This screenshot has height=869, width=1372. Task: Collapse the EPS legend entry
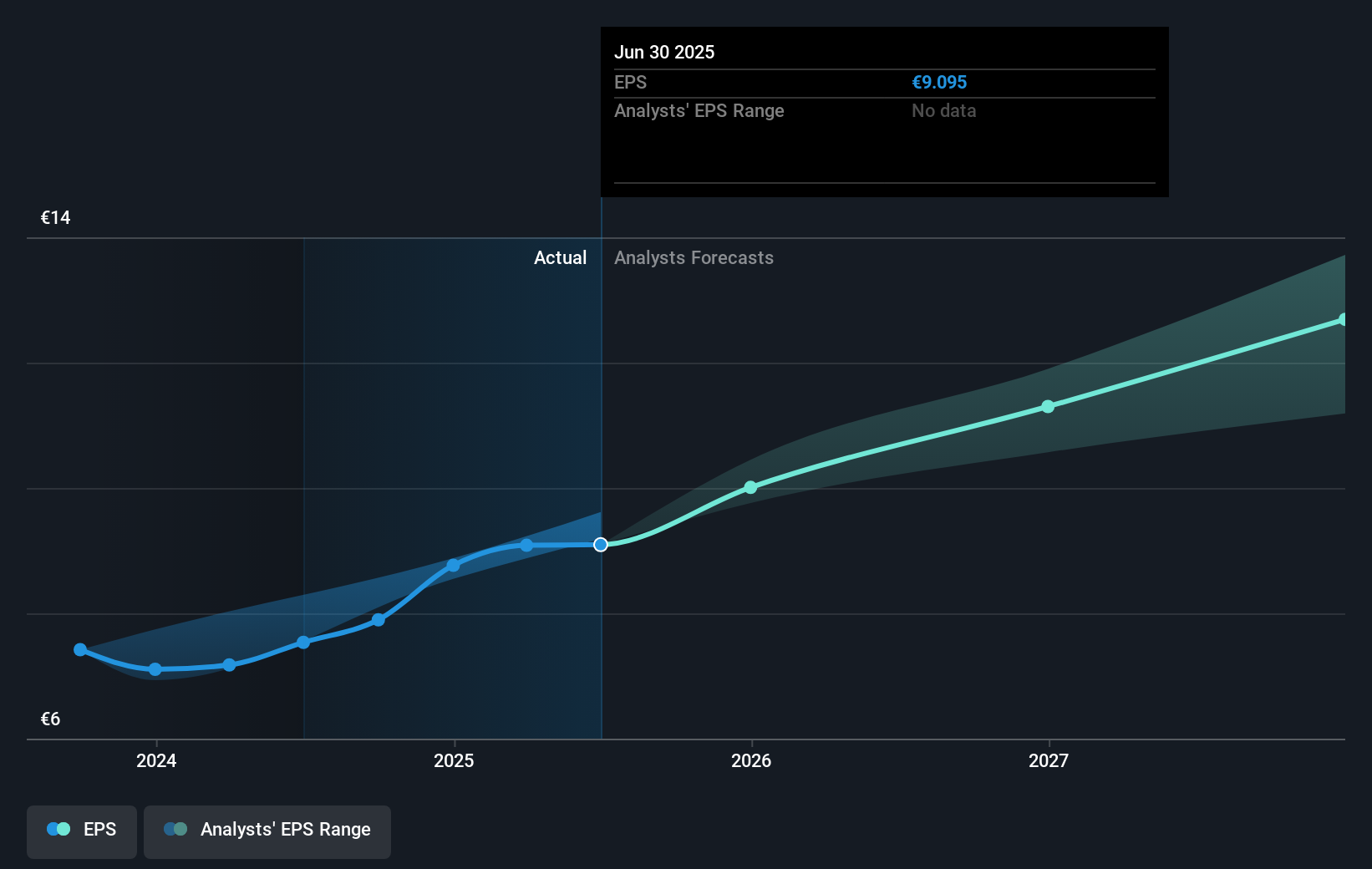click(98, 829)
